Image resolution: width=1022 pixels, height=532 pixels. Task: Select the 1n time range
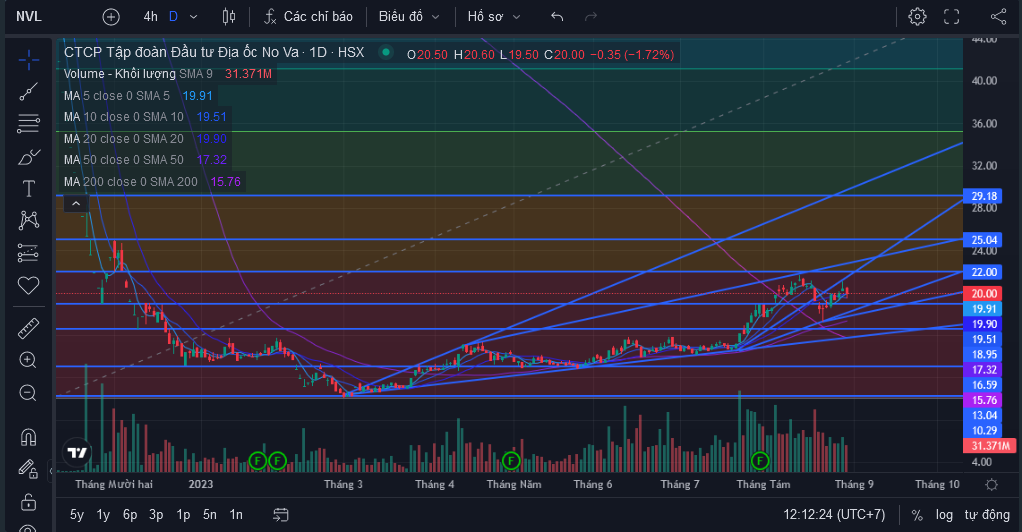(x=236, y=515)
